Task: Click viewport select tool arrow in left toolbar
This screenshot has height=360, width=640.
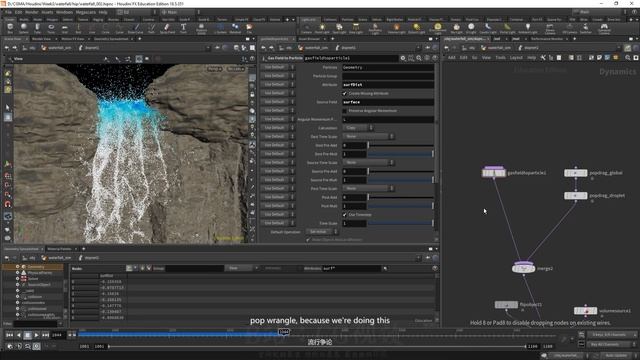Action: [x=8, y=107]
